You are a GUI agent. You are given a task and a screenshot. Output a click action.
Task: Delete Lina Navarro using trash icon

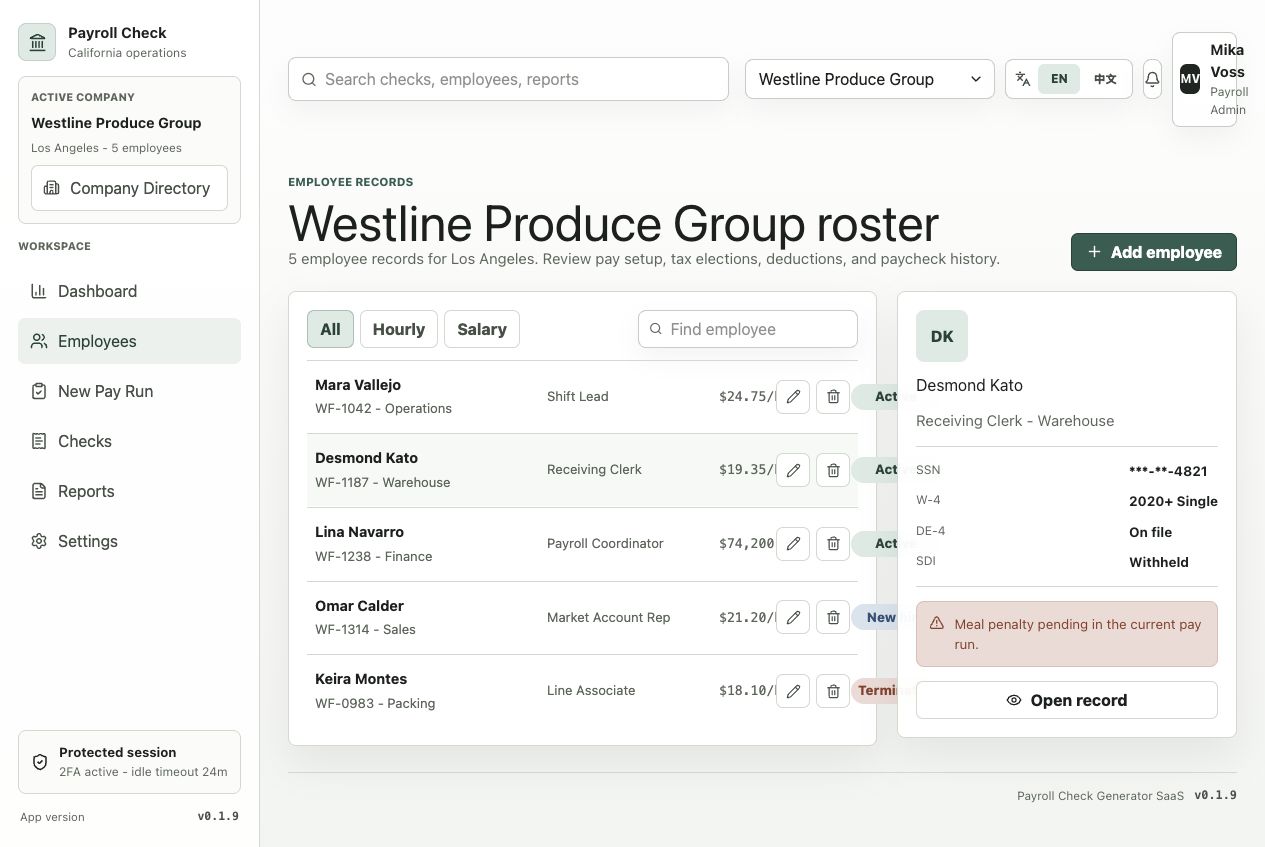click(x=833, y=544)
